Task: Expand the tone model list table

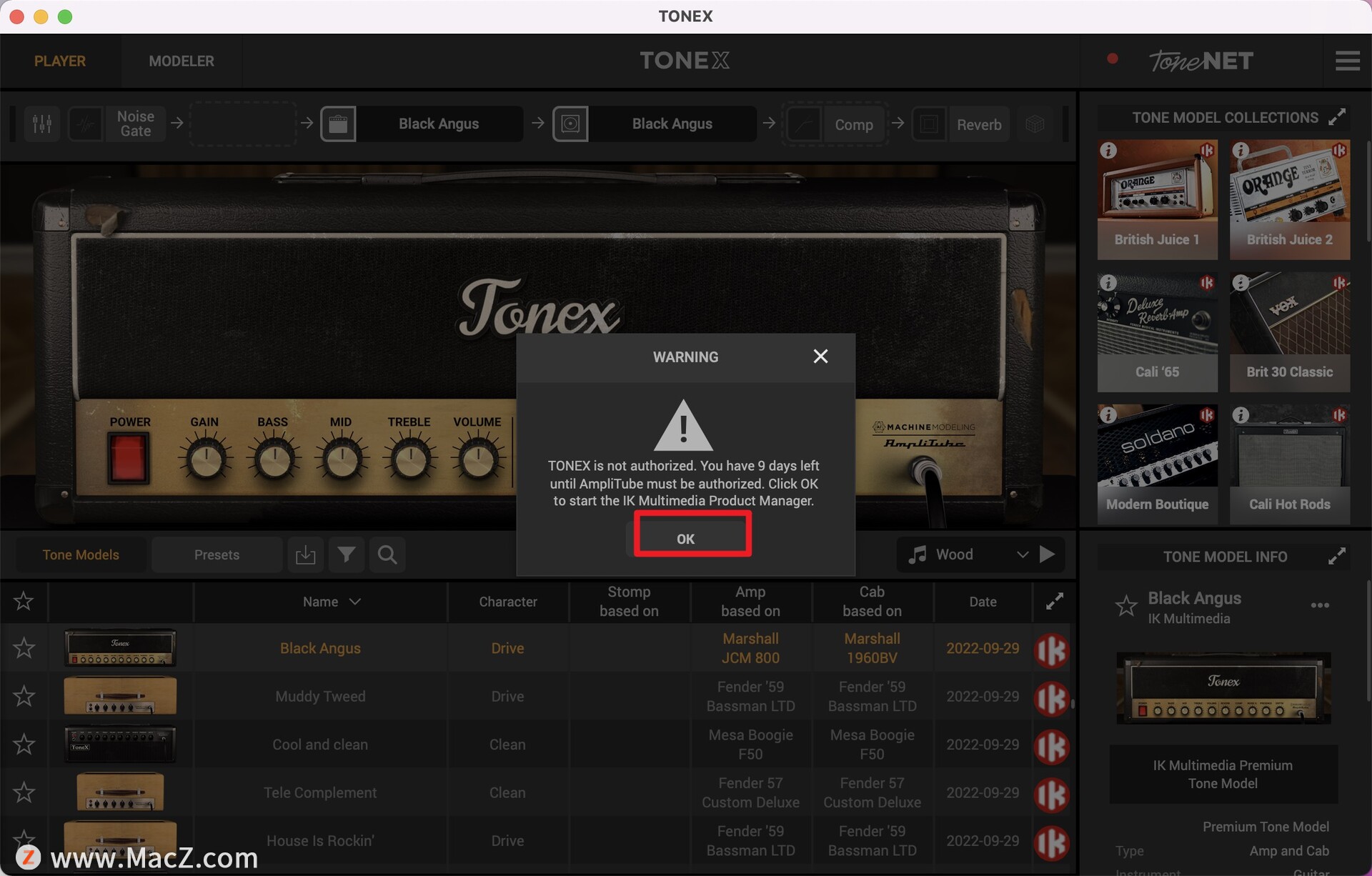Action: (1054, 602)
